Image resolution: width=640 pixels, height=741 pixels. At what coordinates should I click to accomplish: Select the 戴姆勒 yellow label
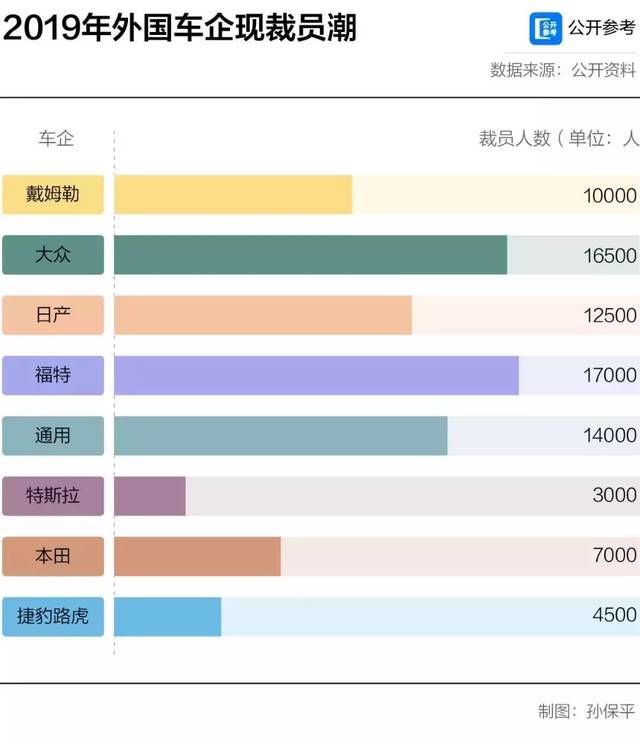coord(53,194)
